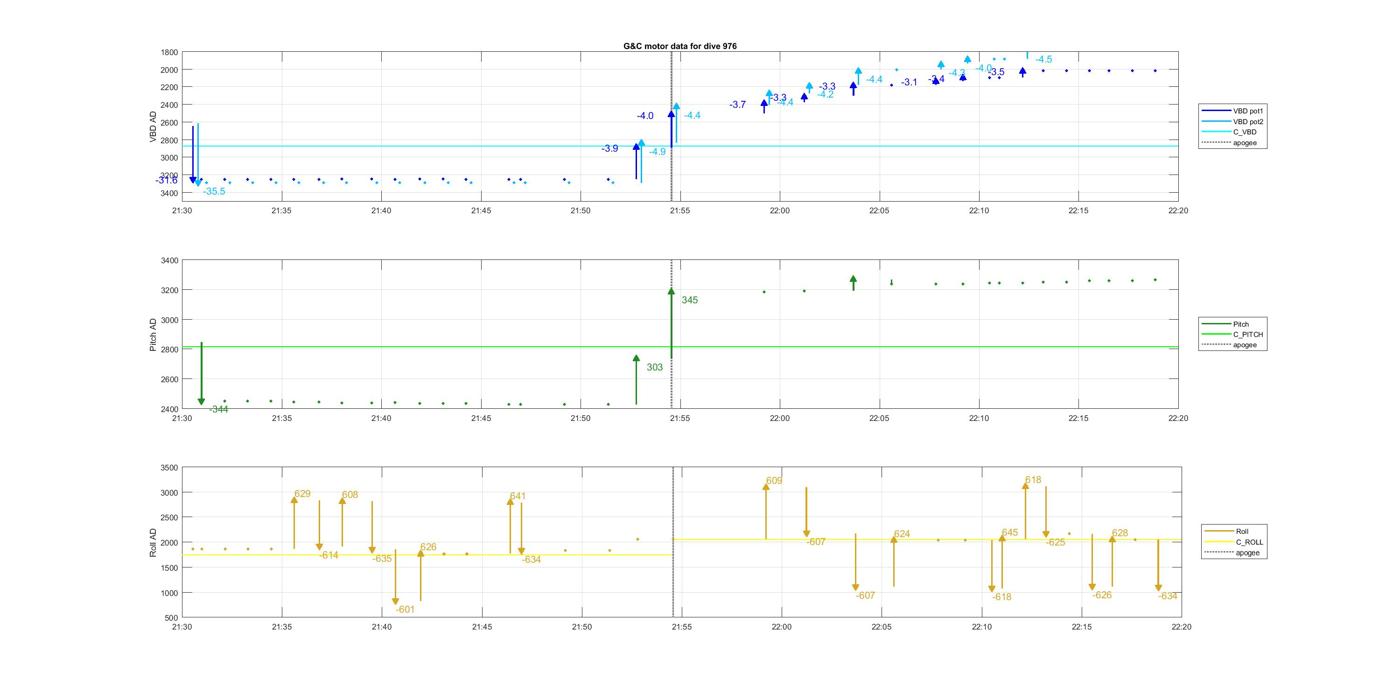The height and width of the screenshot is (693, 1400).
Task: Click the "-31.6" VBD data label
Action: (167, 180)
